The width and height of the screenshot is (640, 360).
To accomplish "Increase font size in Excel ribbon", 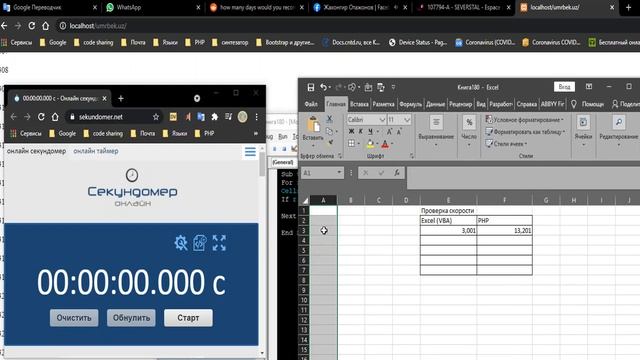I will (389, 131).
